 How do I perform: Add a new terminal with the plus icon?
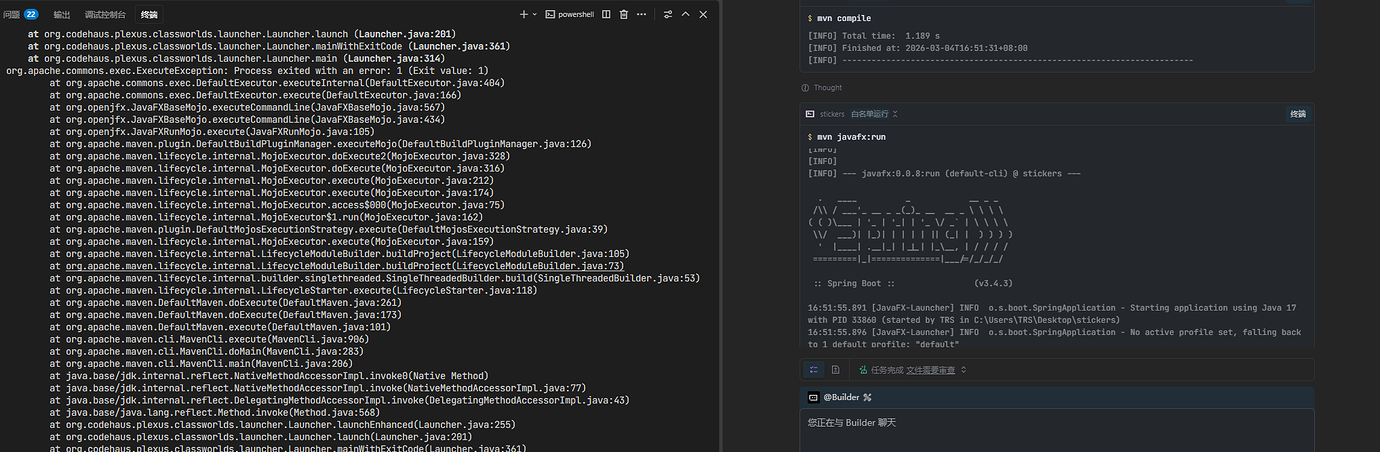coord(523,15)
